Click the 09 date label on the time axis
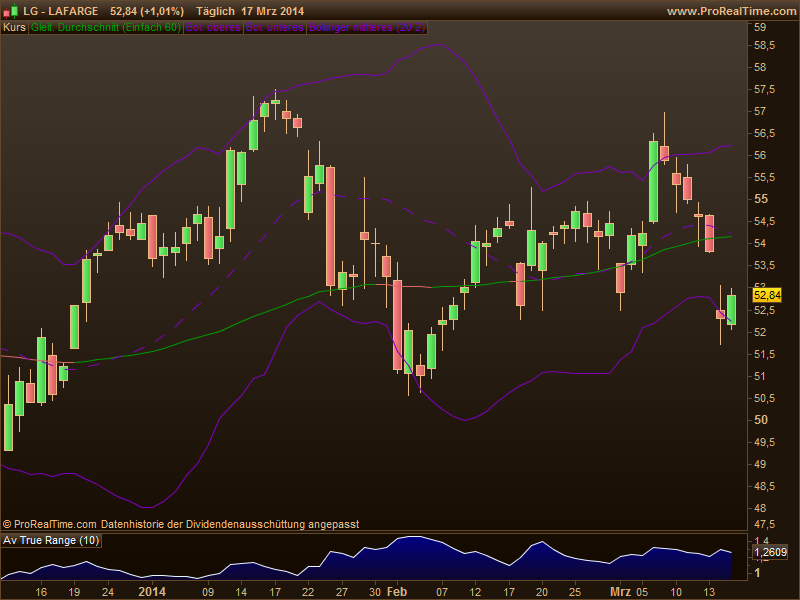This screenshot has height=600, width=800. (x=208, y=592)
